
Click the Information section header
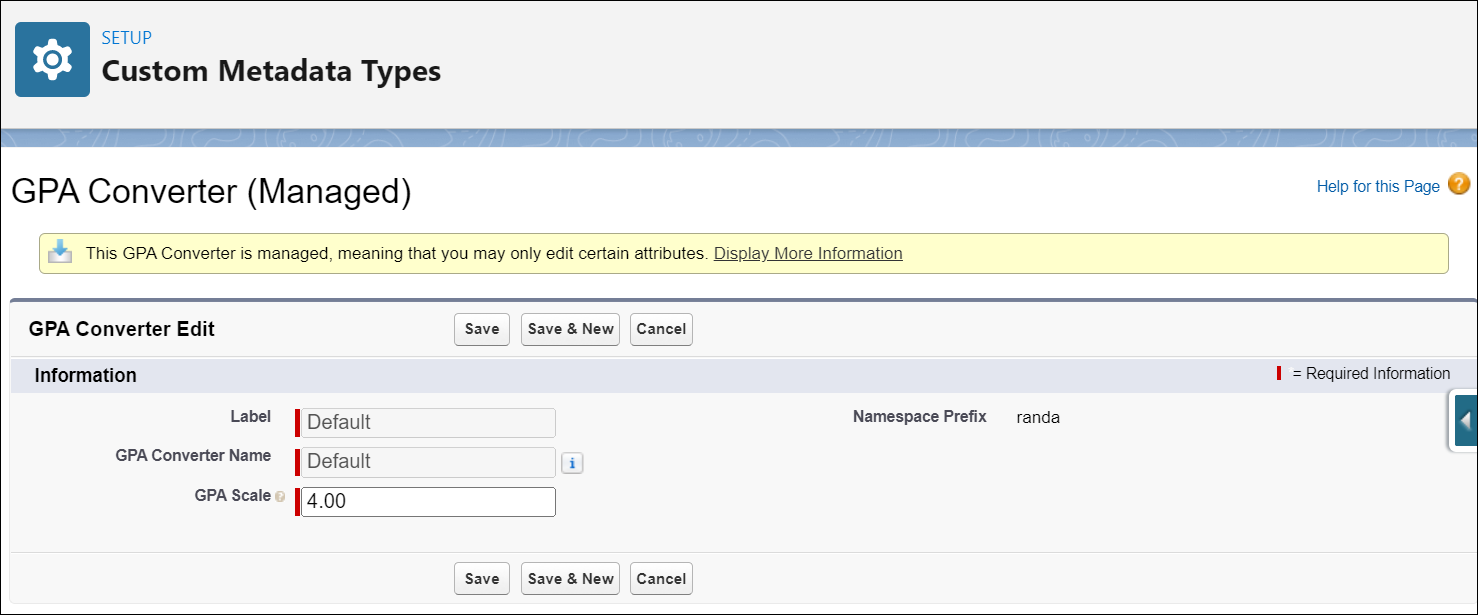coord(86,376)
